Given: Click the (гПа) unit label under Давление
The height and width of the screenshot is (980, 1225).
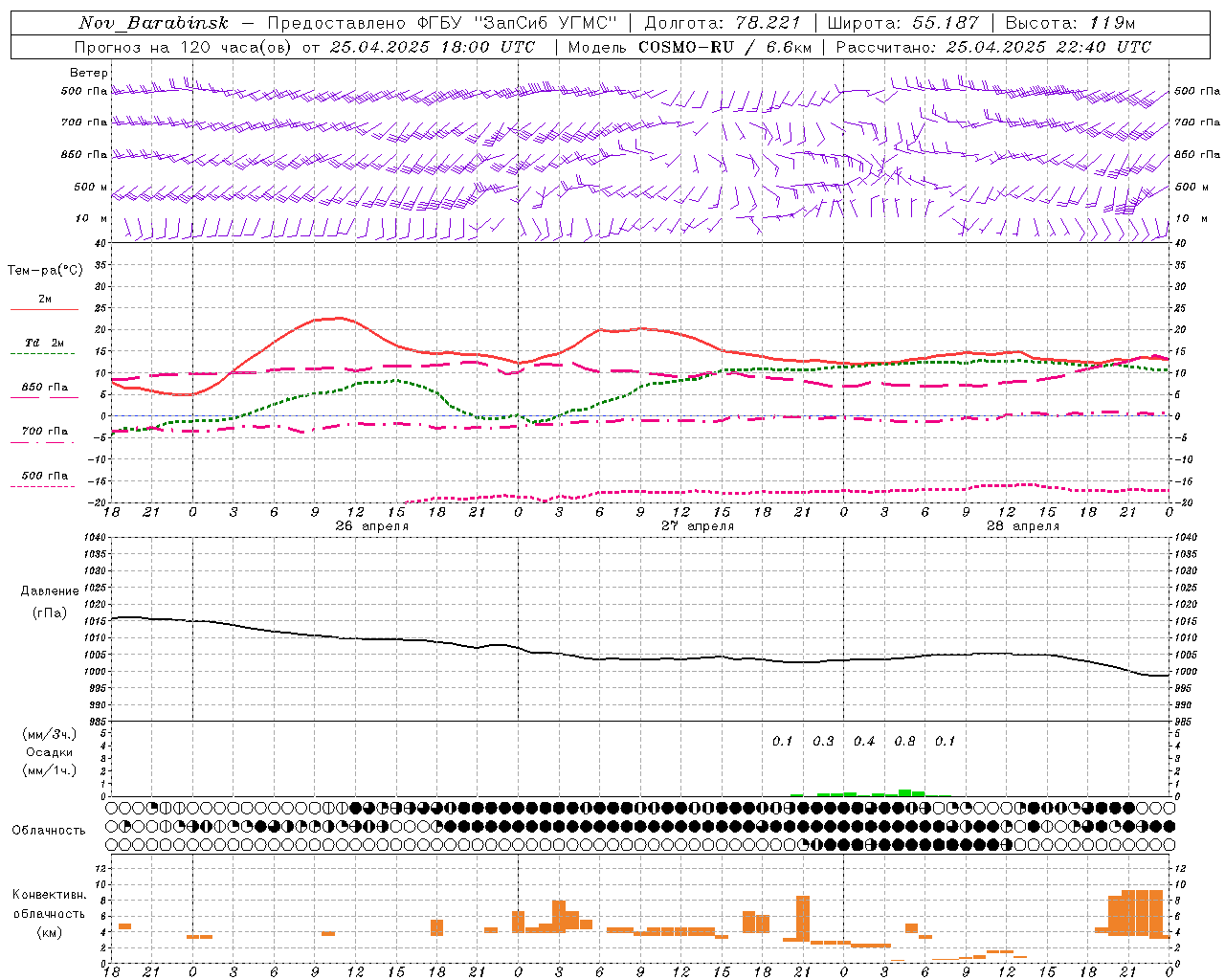Looking at the screenshot, I should (50, 613).
